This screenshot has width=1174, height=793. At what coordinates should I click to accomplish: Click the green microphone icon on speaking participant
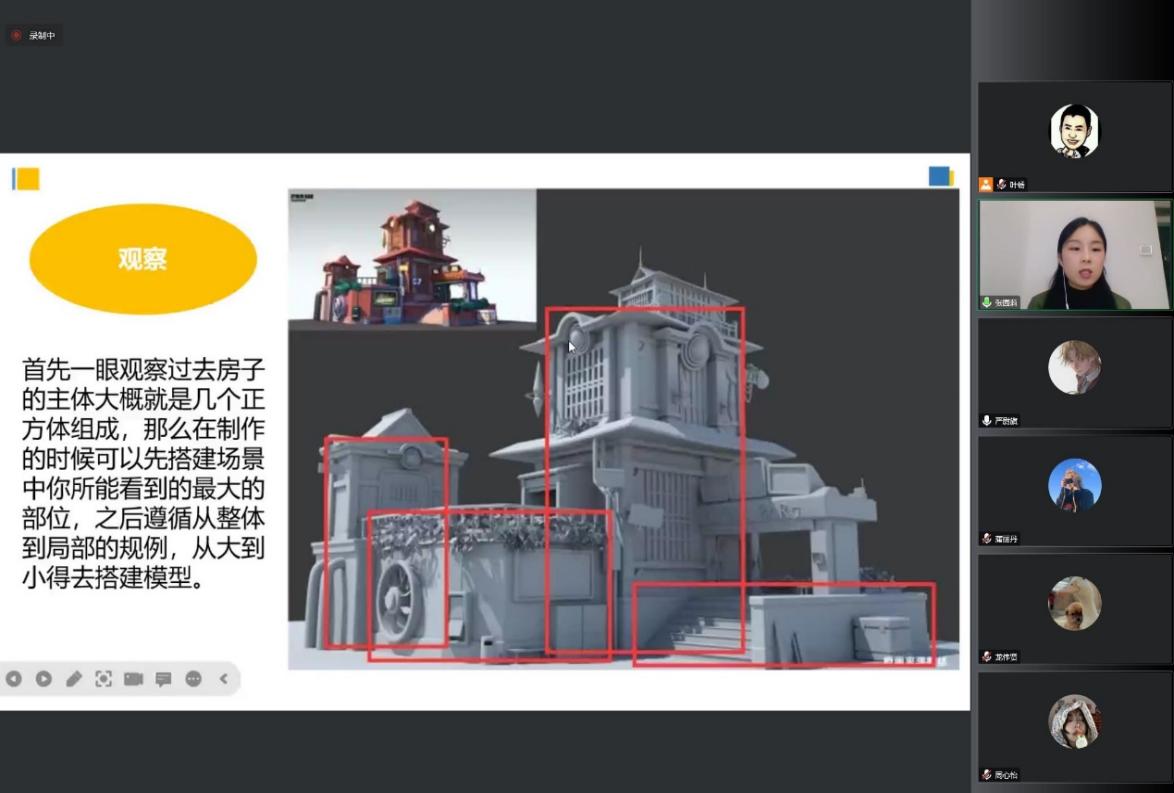point(987,302)
